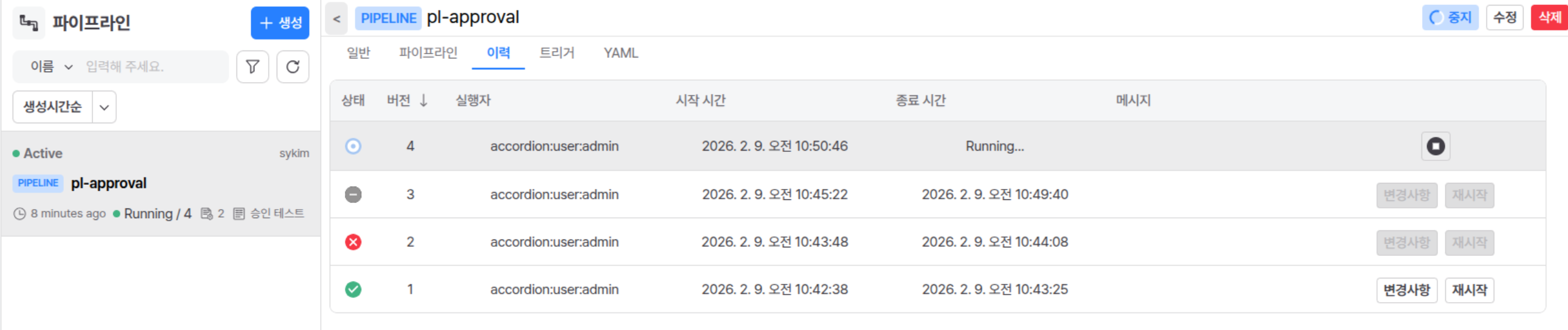Click the blue 생성 create button
Screen dimensions: 1568x330
[280, 23]
